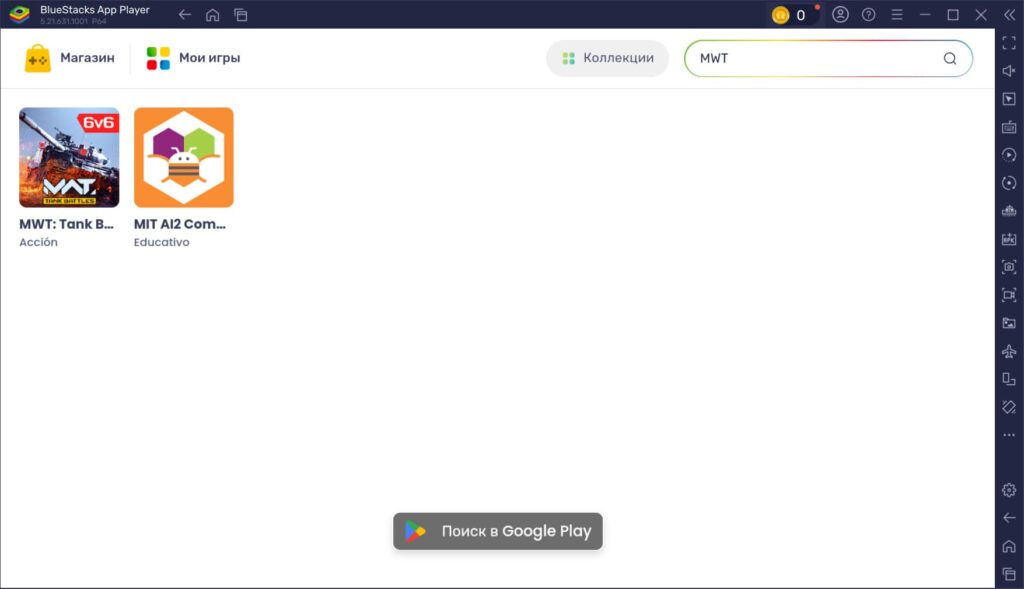Collapse the right sidebar with double chevron
Image resolution: width=1024 pixels, height=589 pixels.
point(1009,15)
